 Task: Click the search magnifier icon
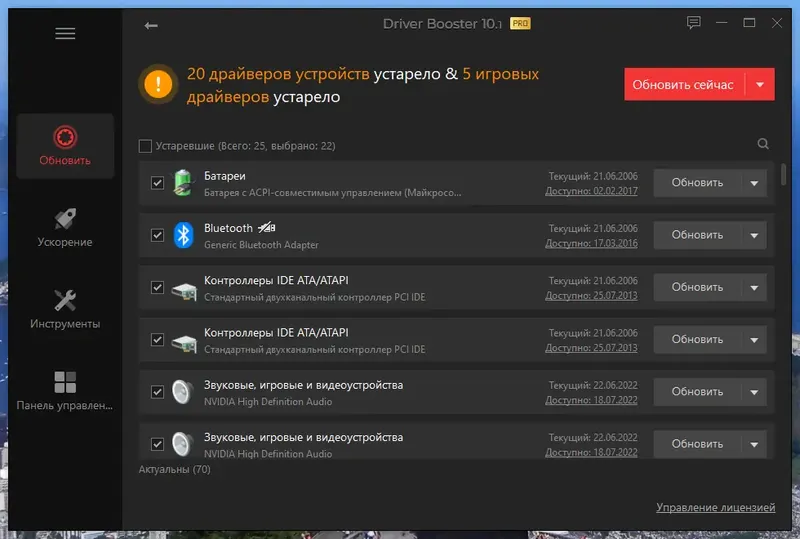pos(763,144)
